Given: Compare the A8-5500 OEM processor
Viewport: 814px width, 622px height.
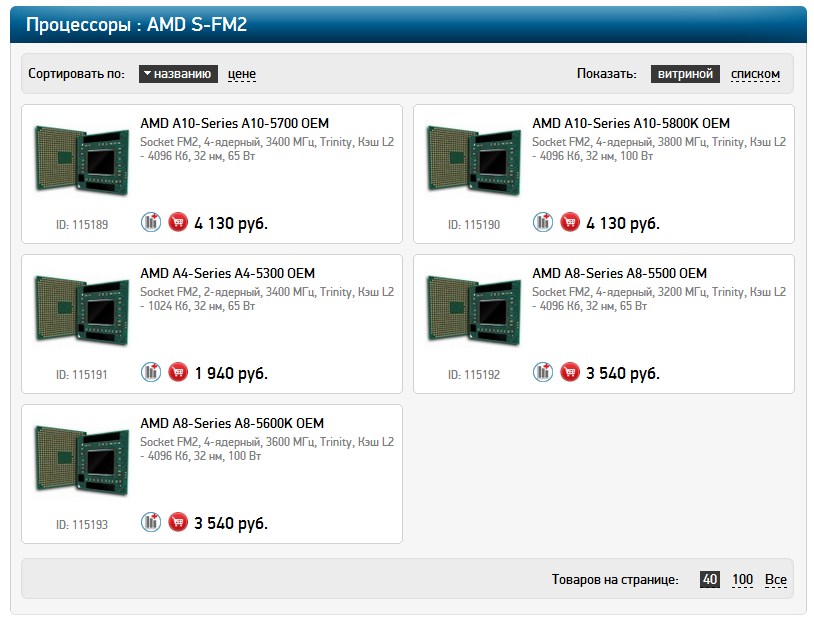Looking at the screenshot, I should point(543,372).
